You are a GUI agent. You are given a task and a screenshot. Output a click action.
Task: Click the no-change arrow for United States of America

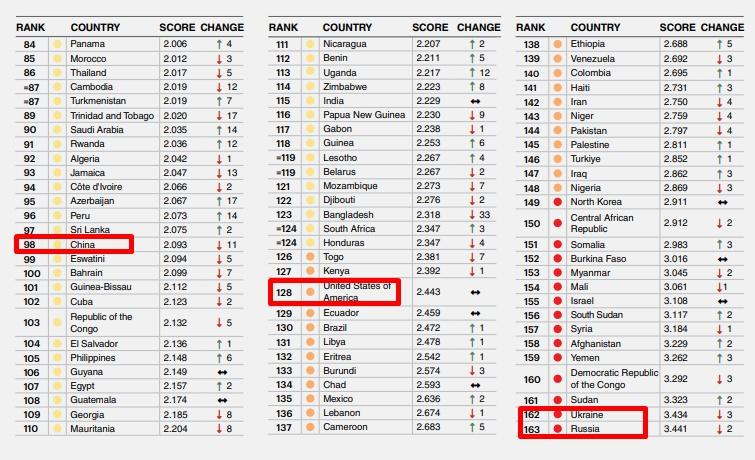[474, 292]
